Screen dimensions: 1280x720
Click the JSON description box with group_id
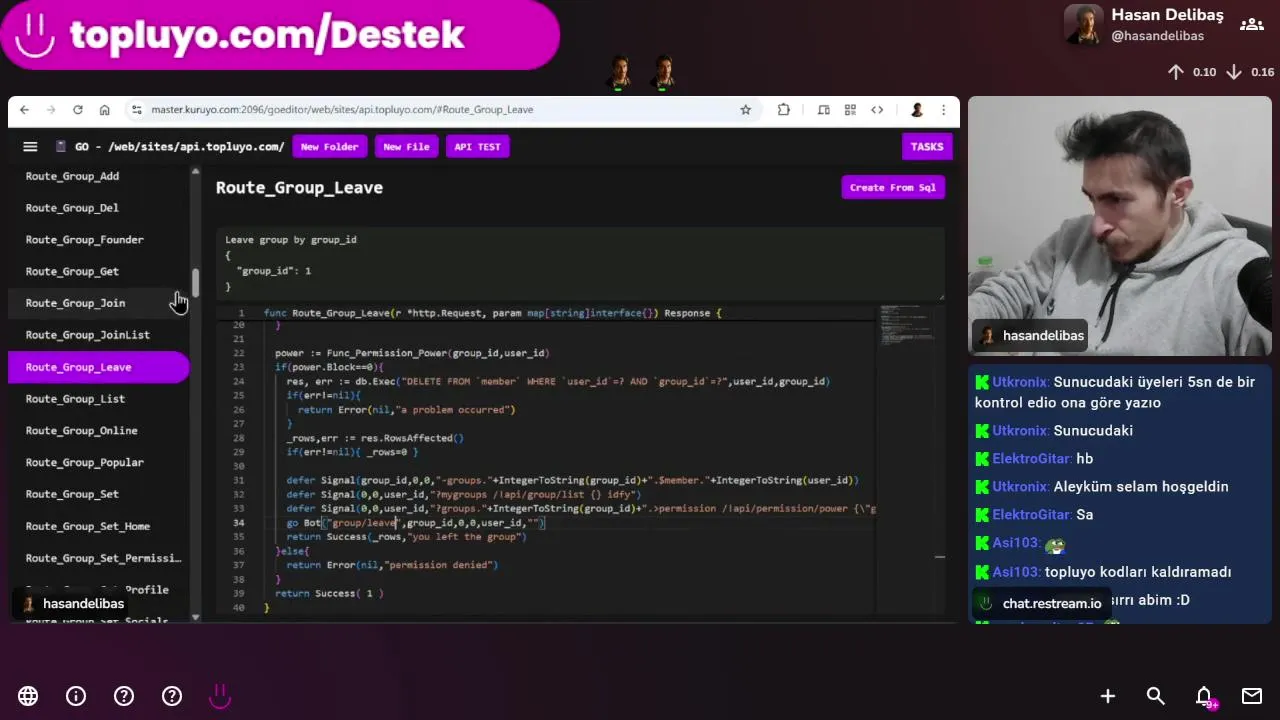580,263
